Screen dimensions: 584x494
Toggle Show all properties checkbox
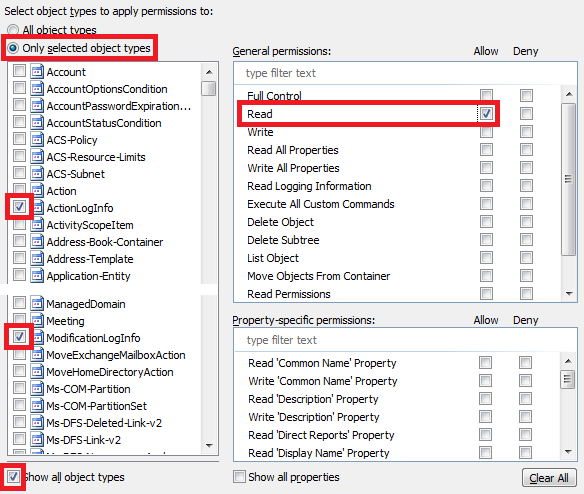click(x=239, y=476)
